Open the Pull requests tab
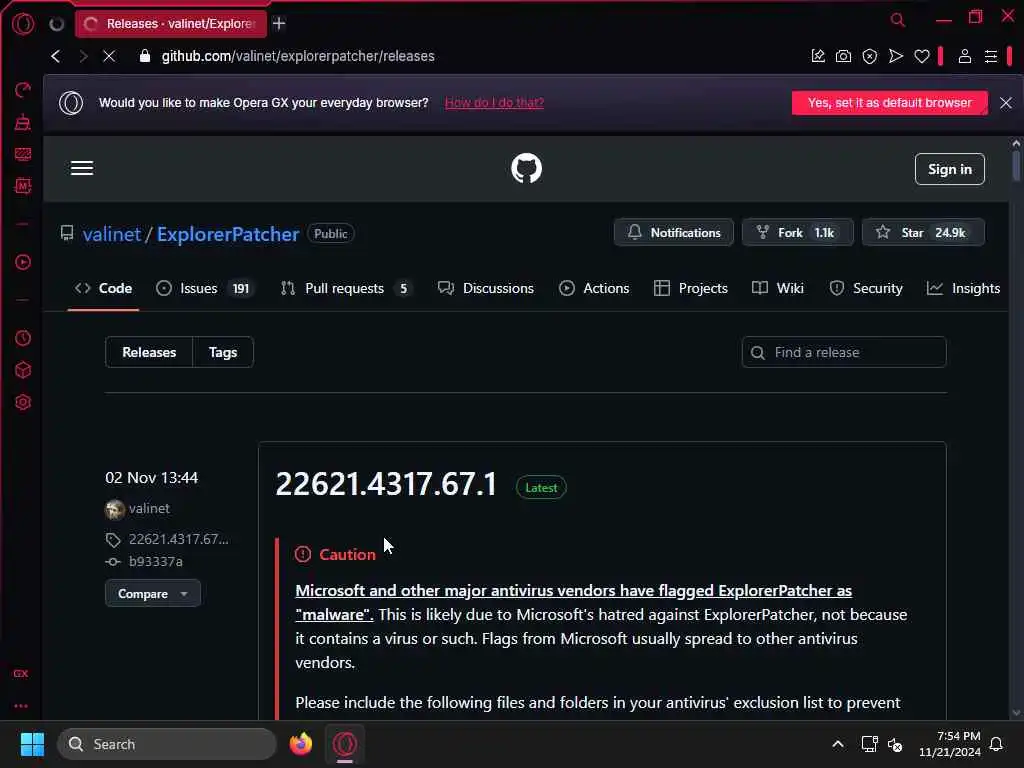Image resolution: width=1024 pixels, height=768 pixels. click(x=347, y=288)
